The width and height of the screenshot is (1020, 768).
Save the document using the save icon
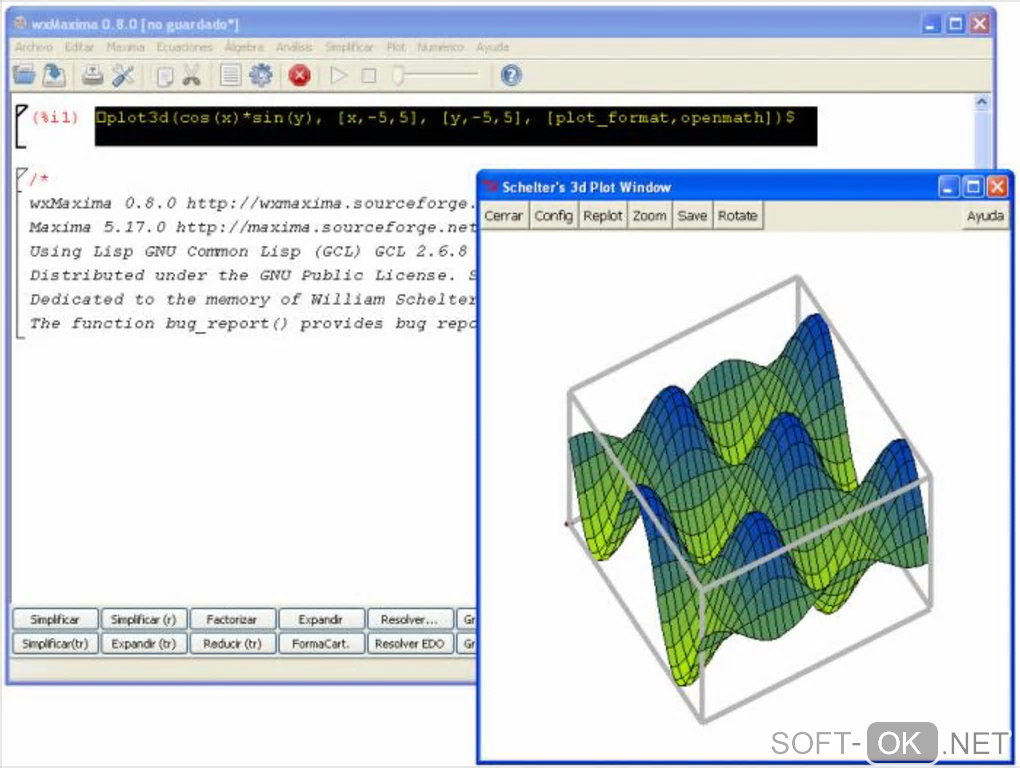(x=54, y=75)
